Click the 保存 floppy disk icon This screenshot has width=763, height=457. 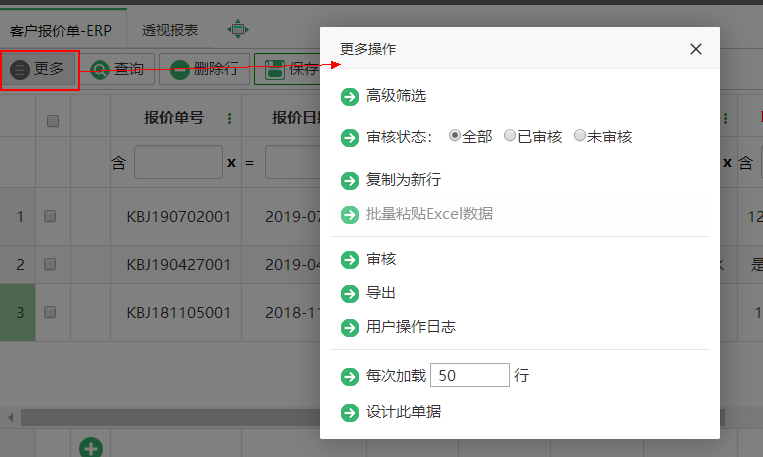(274, 70)
